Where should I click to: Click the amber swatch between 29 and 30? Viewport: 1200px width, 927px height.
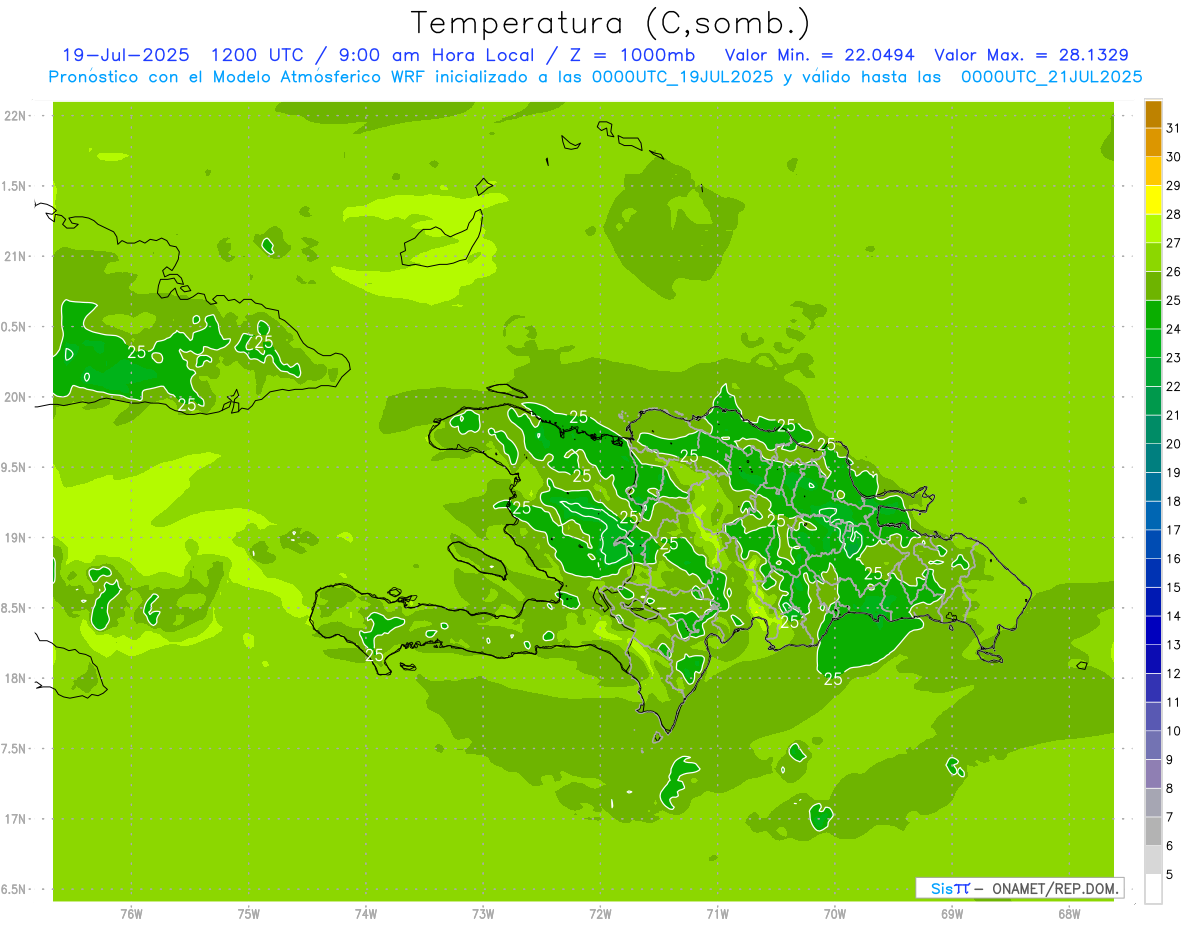pyautogui.click(x=1153, y=172)
